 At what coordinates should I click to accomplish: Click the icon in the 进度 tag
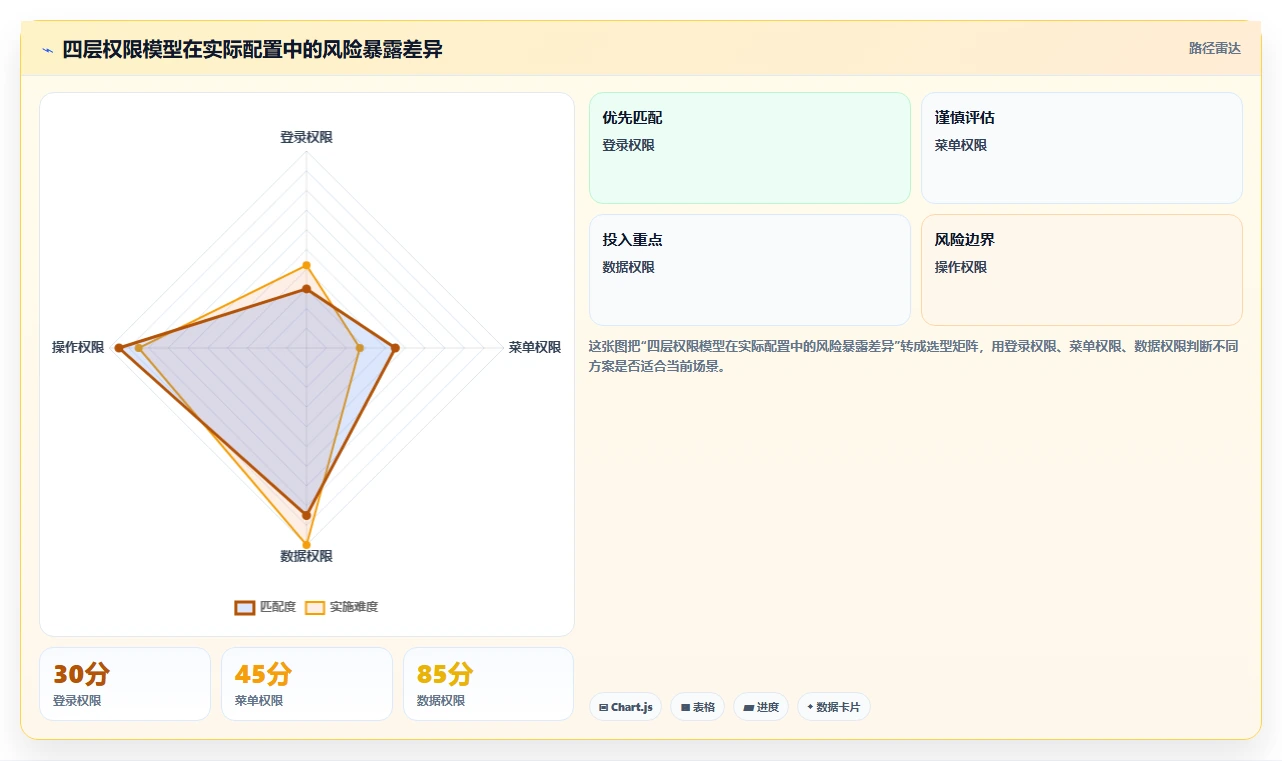[748, 707]
